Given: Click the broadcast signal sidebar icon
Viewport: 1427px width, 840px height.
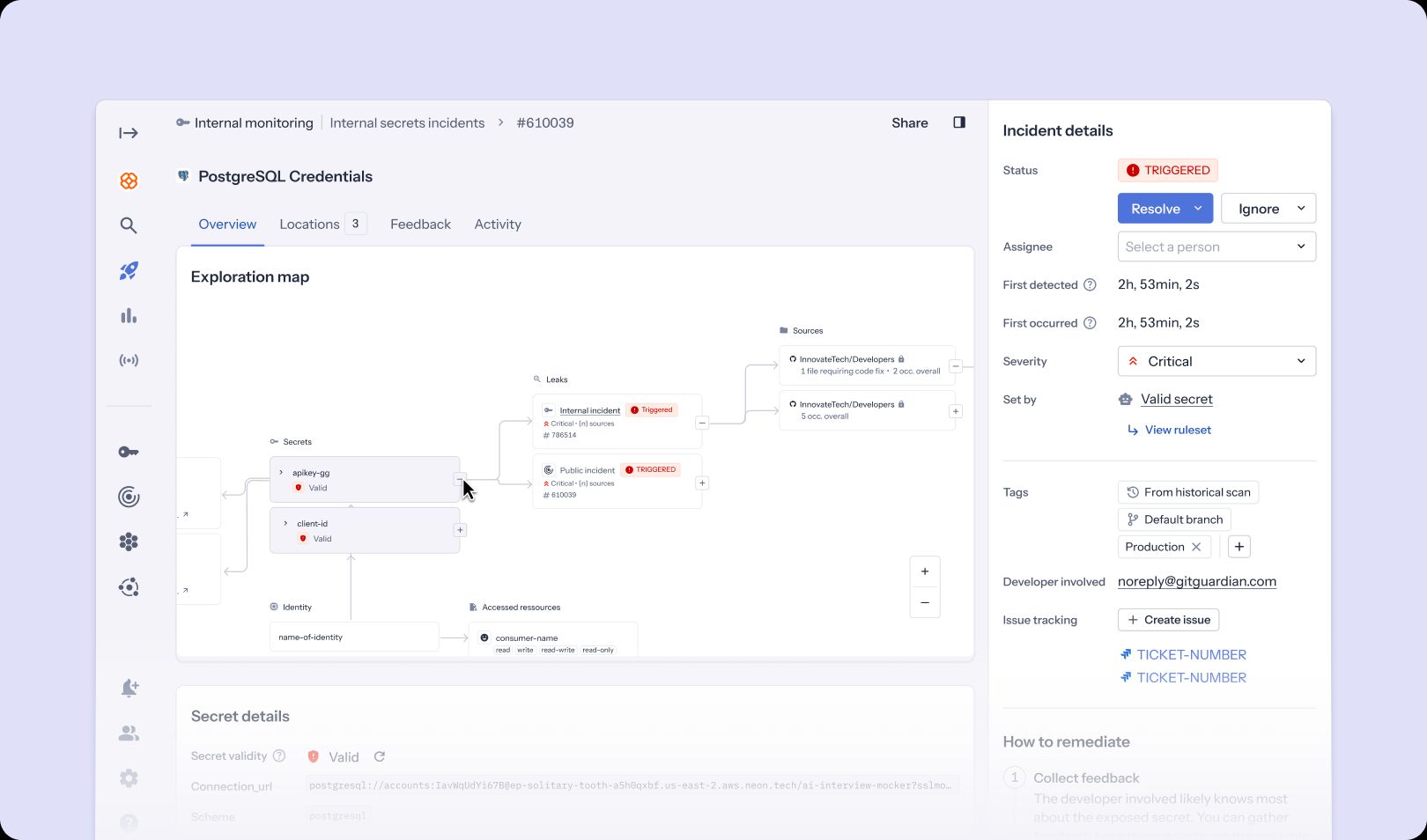Looking at the screenshot, I should [129, 360].
